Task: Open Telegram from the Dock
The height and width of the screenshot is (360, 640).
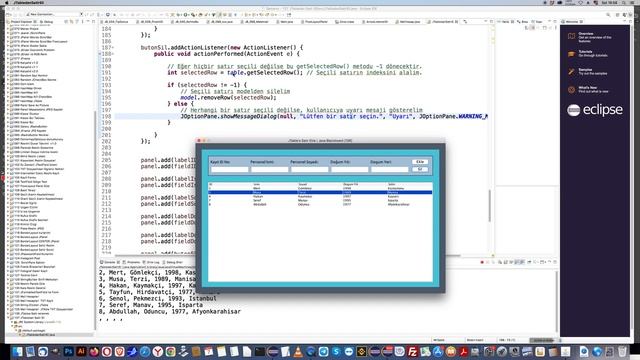Action: point(323,351)
